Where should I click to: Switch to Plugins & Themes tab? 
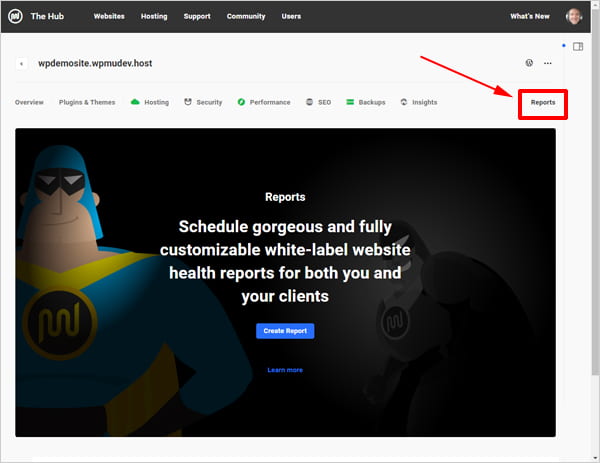[87, 102]
